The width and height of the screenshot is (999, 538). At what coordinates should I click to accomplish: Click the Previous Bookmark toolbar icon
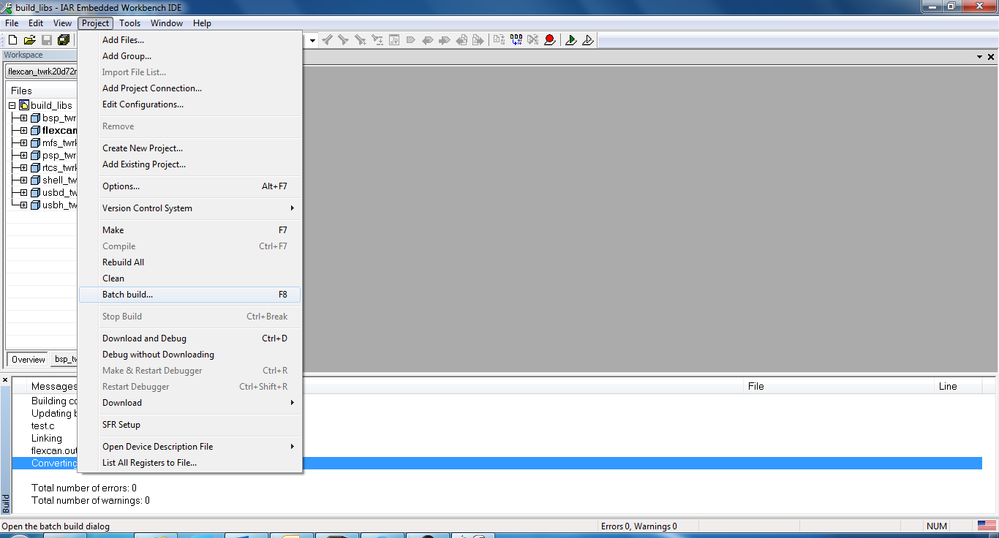428,40
